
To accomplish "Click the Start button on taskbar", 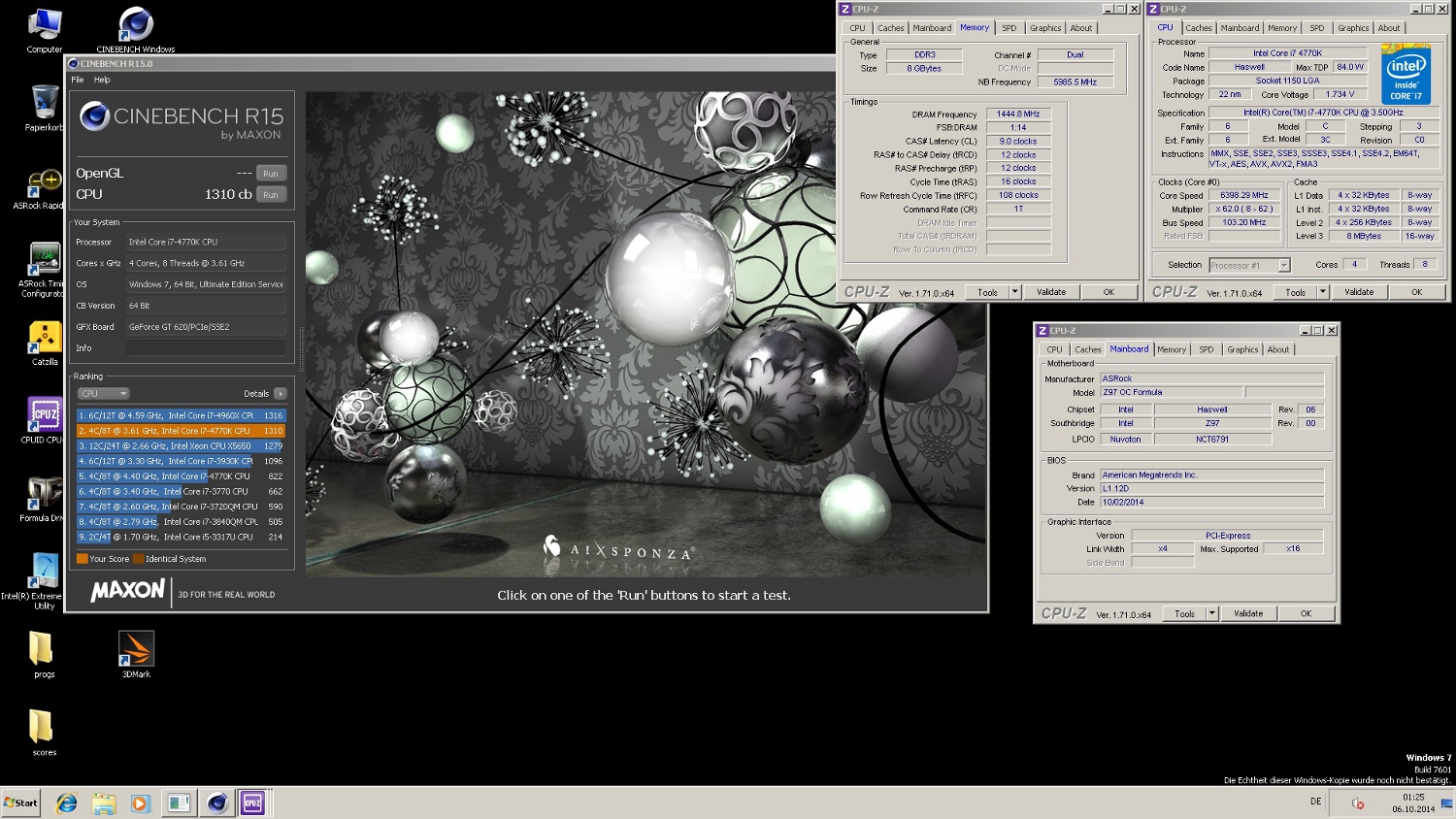I will pyautogui.click(x=20, y=803).
